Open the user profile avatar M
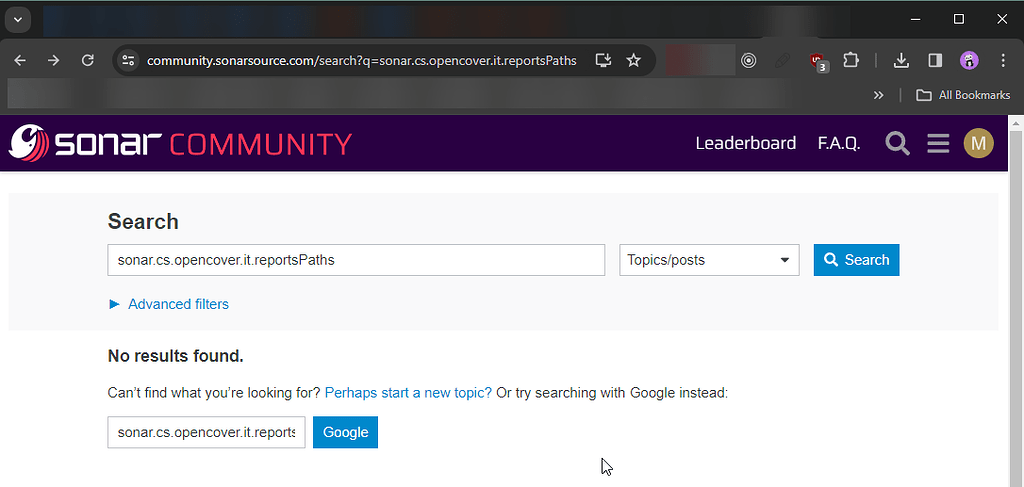Screen dimensions: 1024x487 (978, 144)
